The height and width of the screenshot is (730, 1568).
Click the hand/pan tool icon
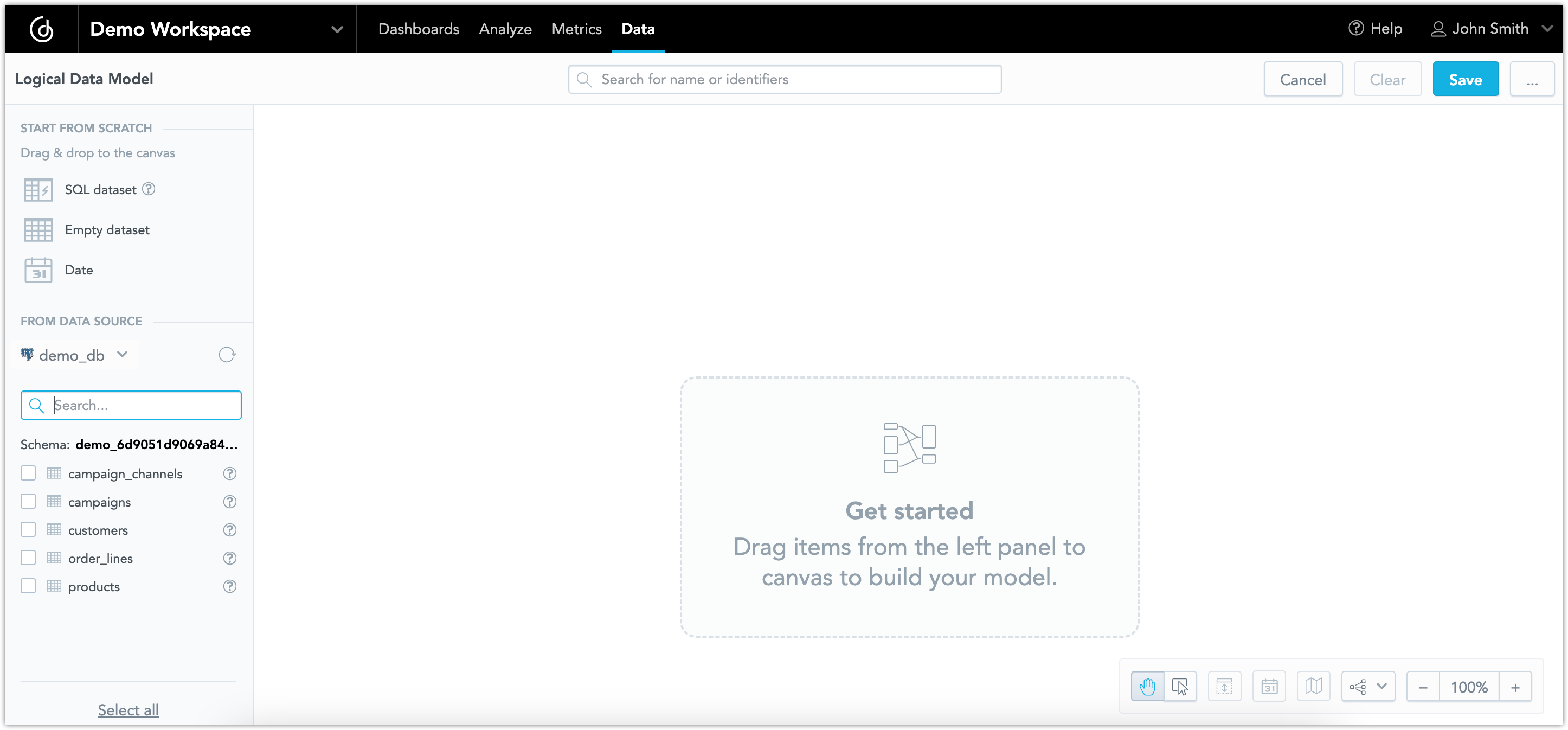pyautogui.click(x=1148, y=686)
